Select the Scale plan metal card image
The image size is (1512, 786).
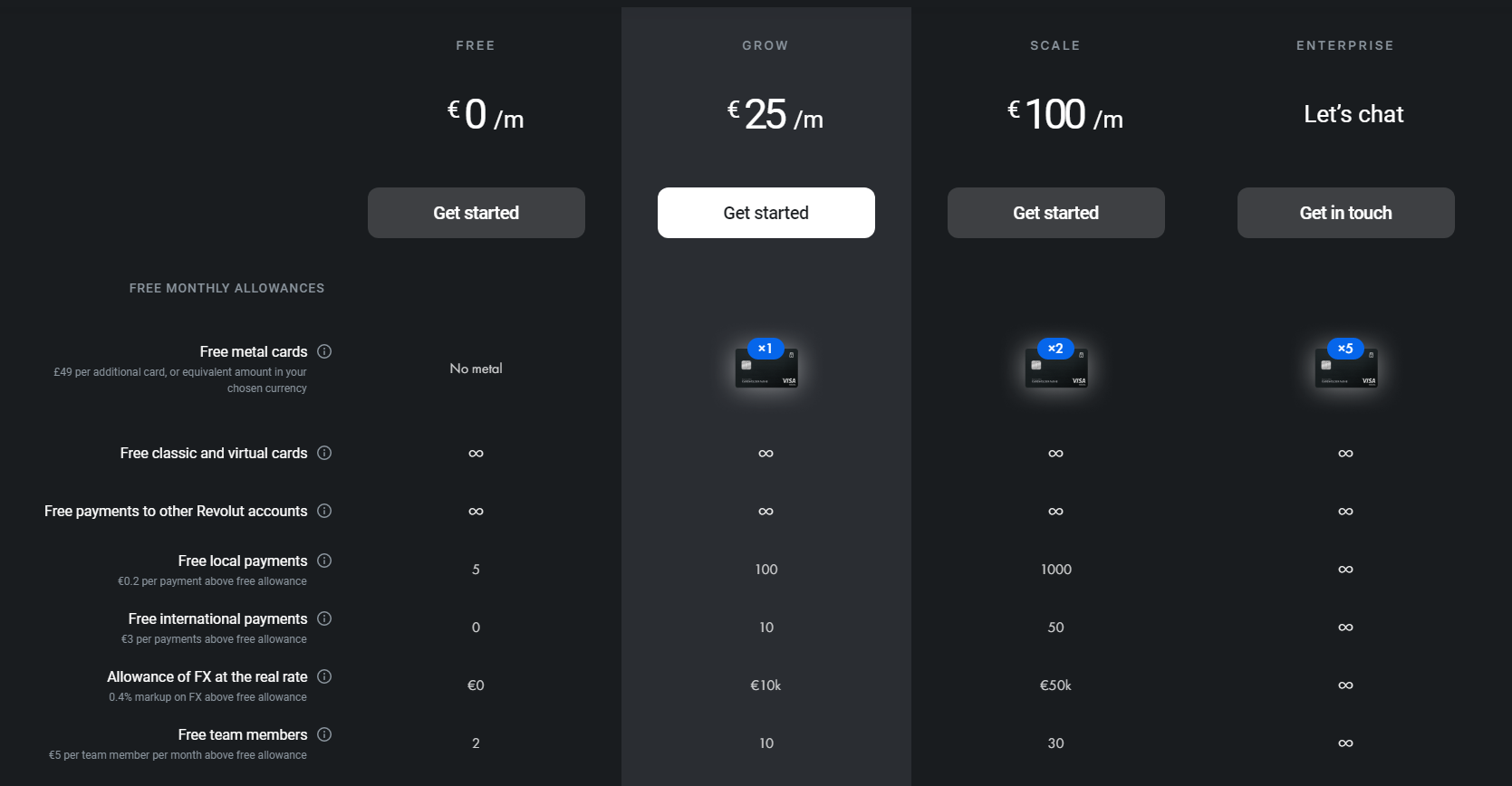pos(1056,371)
